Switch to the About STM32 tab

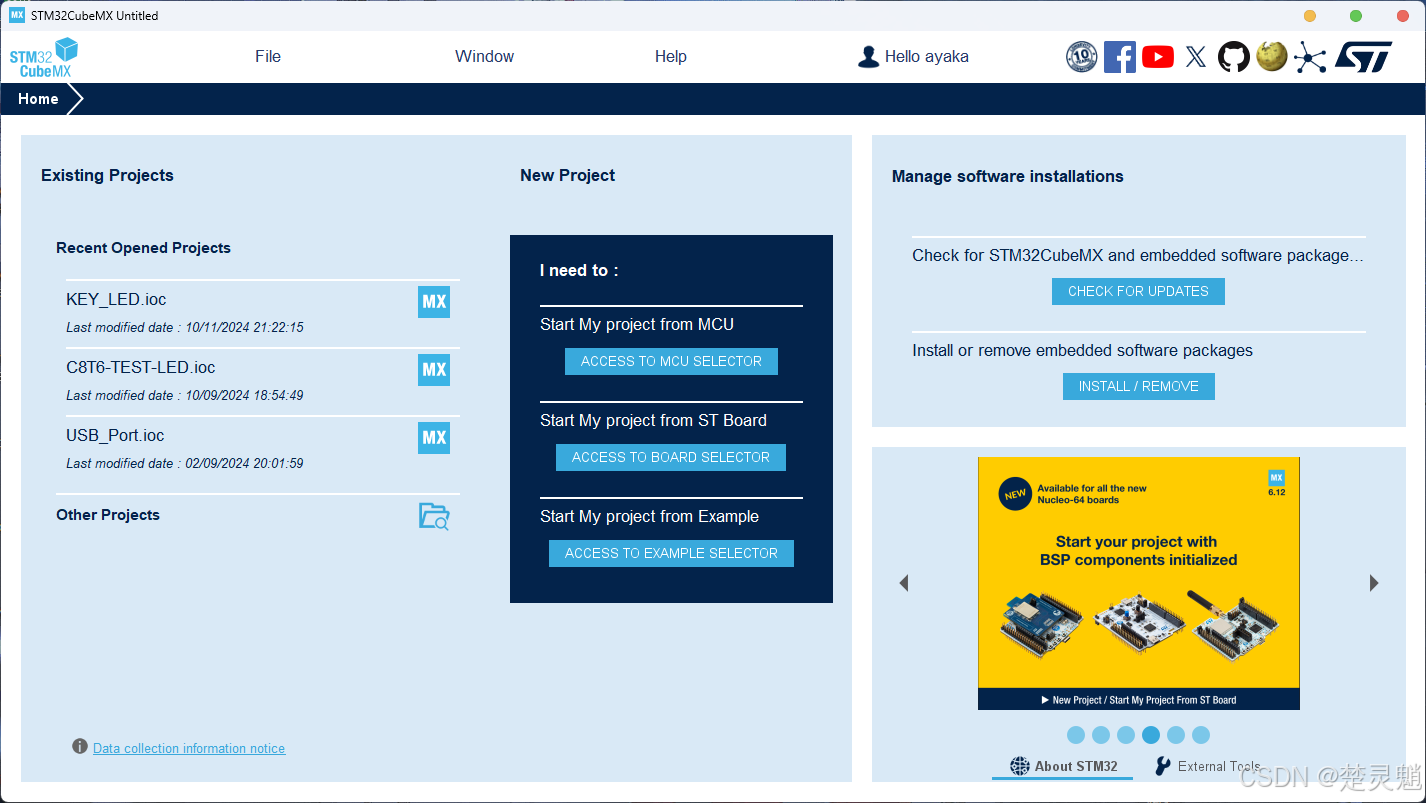pos(1063,767)
